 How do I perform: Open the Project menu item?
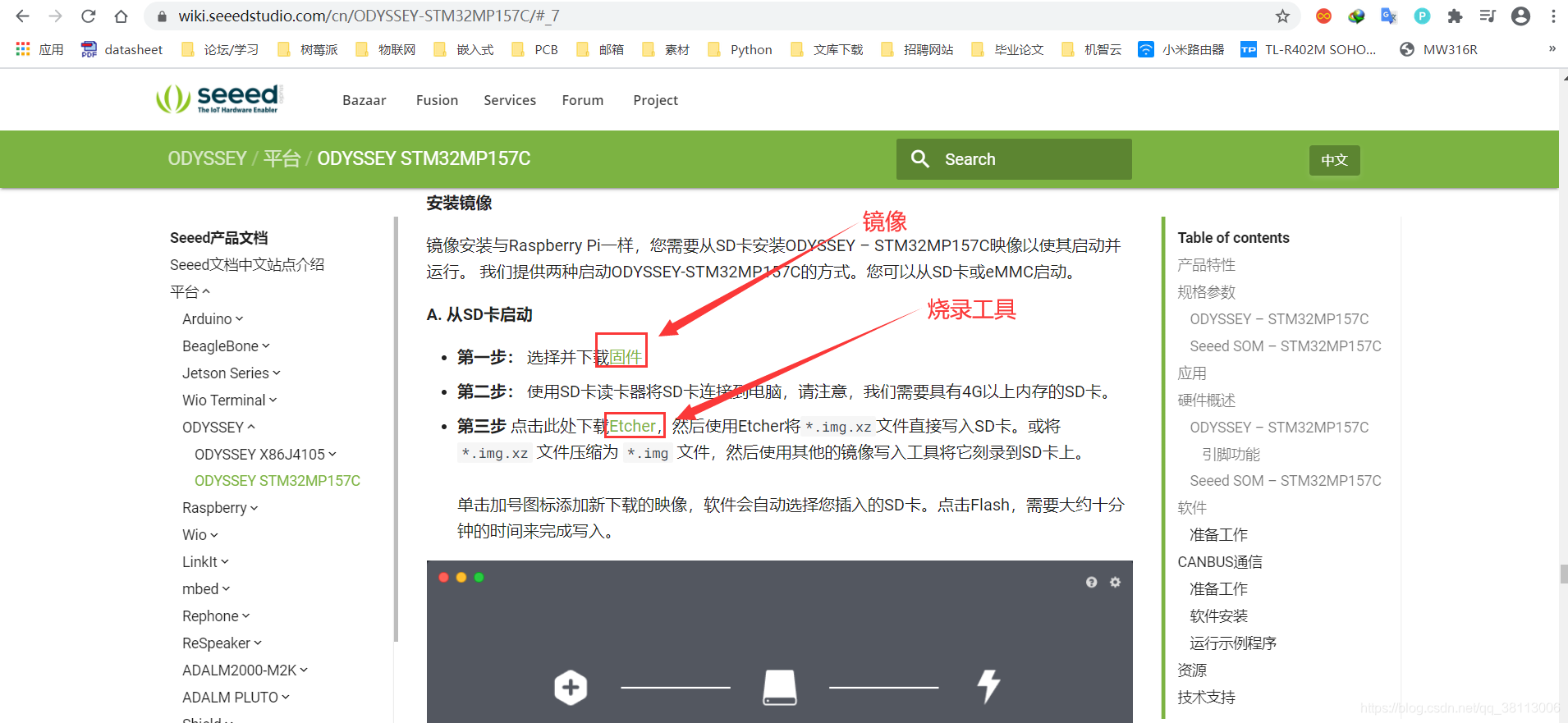pos(655,100)
